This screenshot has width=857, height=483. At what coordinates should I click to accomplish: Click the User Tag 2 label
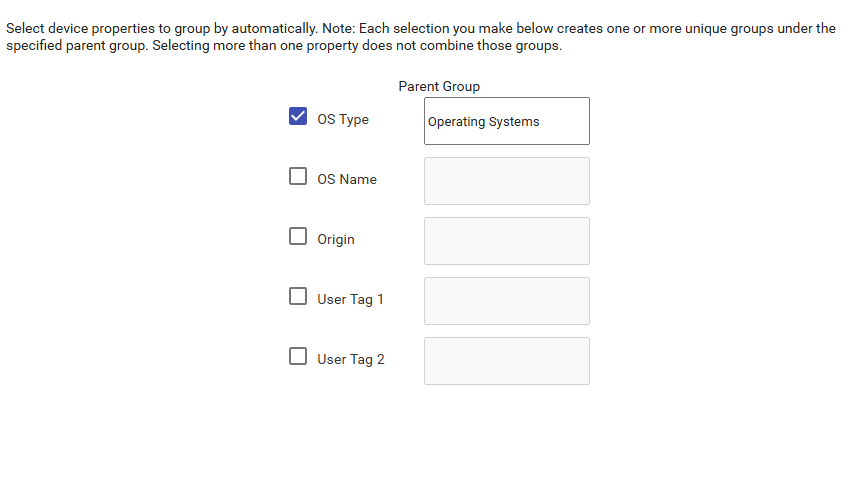click(x=351, y=360)
